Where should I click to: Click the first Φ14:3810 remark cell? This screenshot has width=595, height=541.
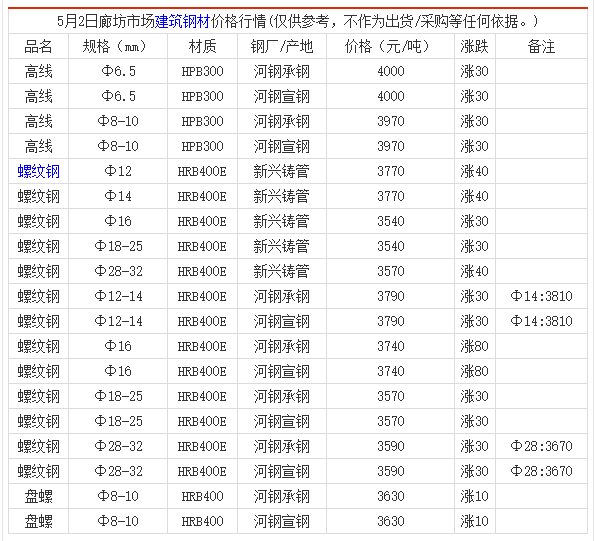541,296
